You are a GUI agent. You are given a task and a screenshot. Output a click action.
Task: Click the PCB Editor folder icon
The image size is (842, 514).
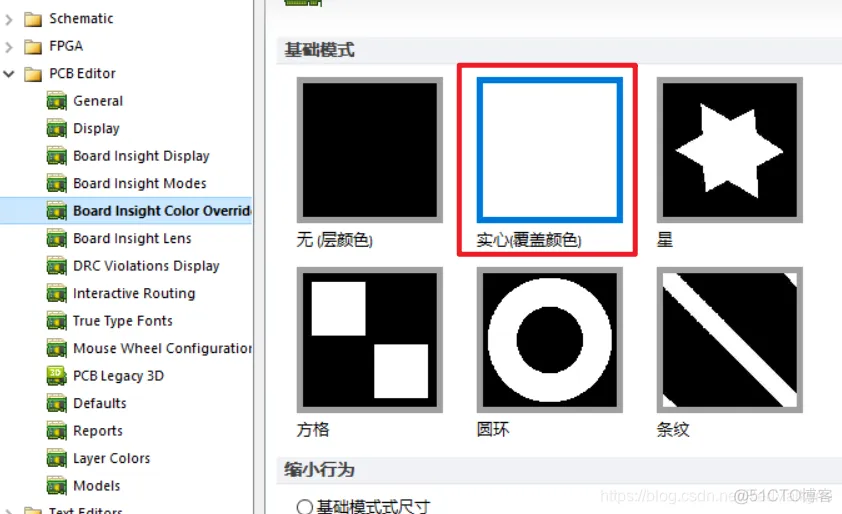coord(33,74)
